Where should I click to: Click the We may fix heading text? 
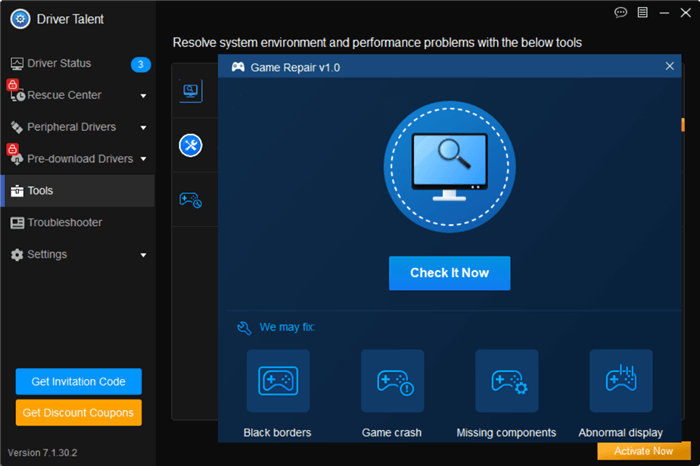pos(288,327)
